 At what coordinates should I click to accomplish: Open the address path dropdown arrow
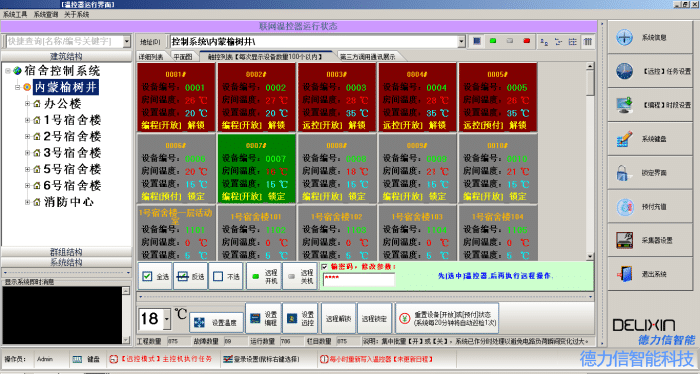pos(461,42)
